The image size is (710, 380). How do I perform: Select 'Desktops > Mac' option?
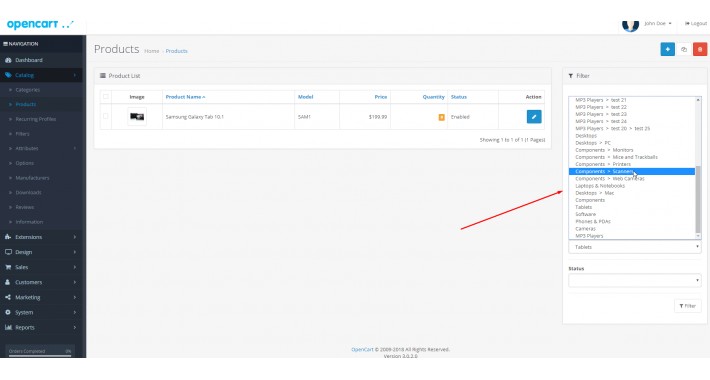632,193
